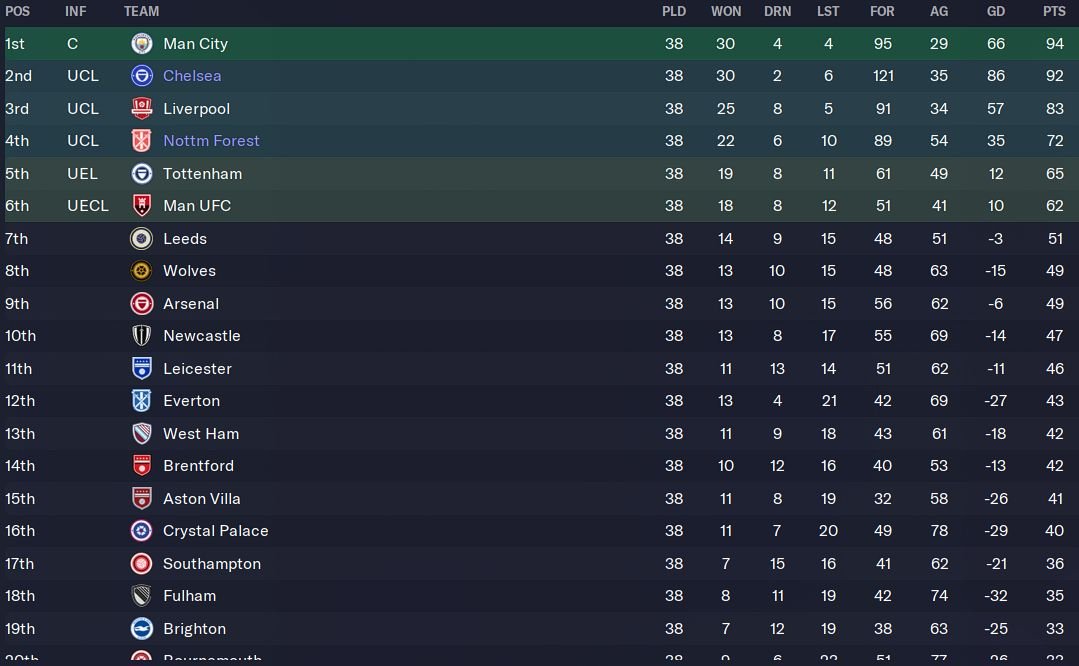Viewport: 1079px width, 666px height.
Task: Click the West Ham shield icon
Action: pyautogui.click(x=141, y=434)
